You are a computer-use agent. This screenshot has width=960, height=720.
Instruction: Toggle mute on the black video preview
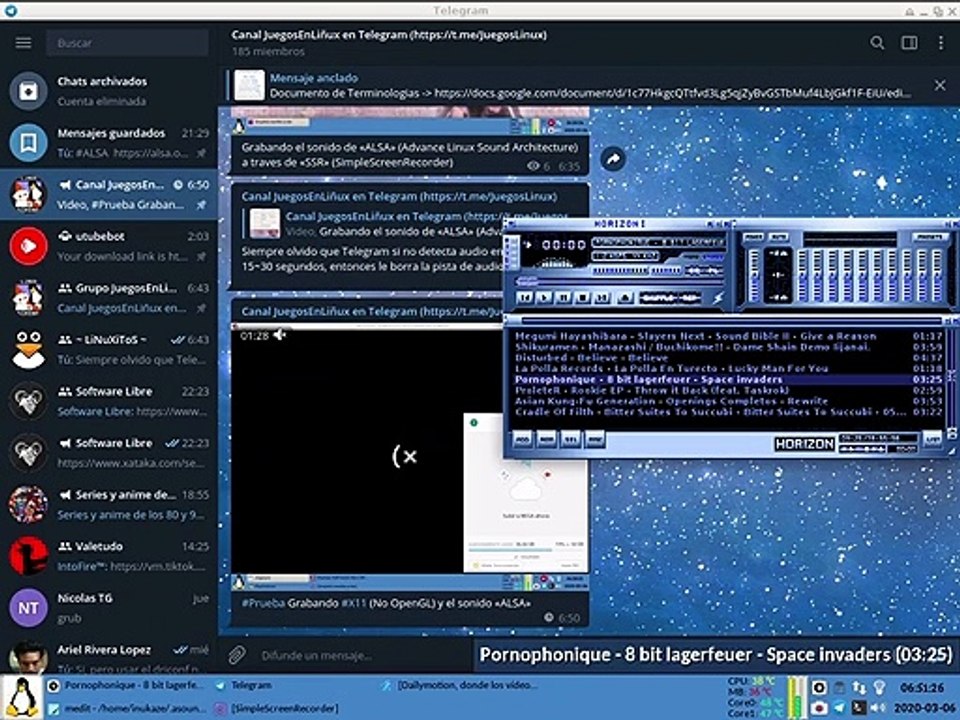coord(279,336)
